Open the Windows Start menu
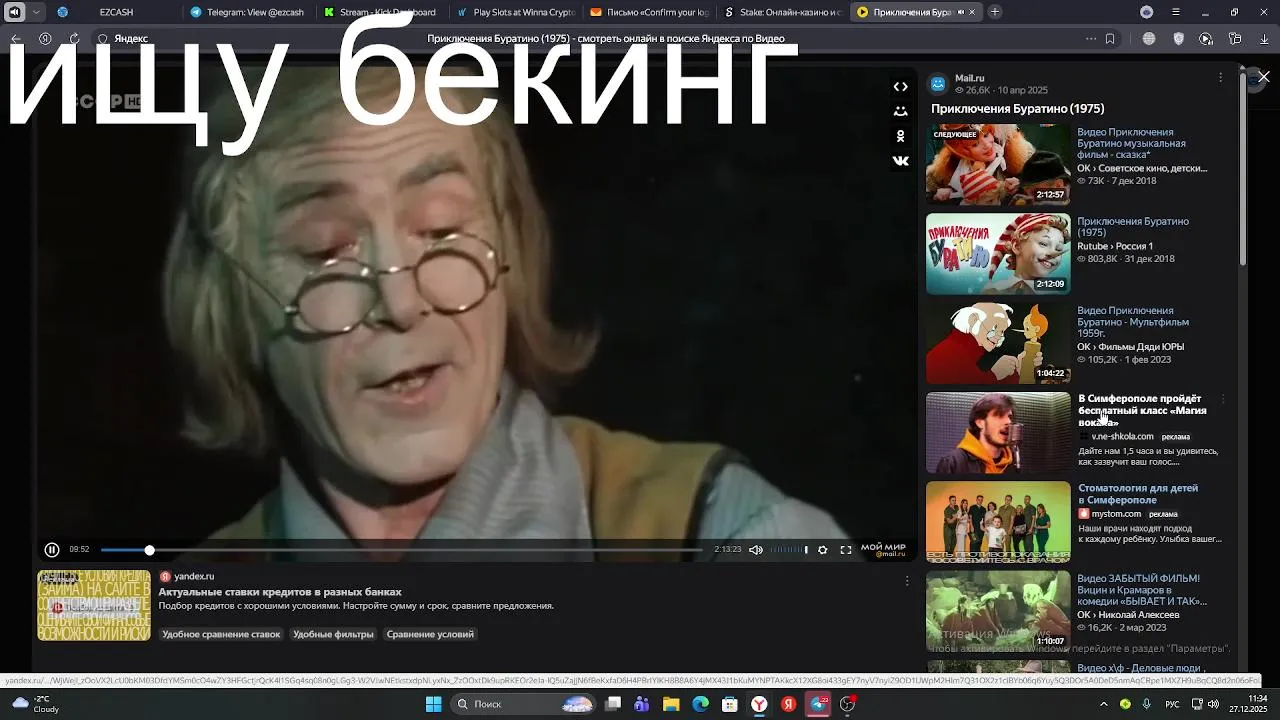 433,704
